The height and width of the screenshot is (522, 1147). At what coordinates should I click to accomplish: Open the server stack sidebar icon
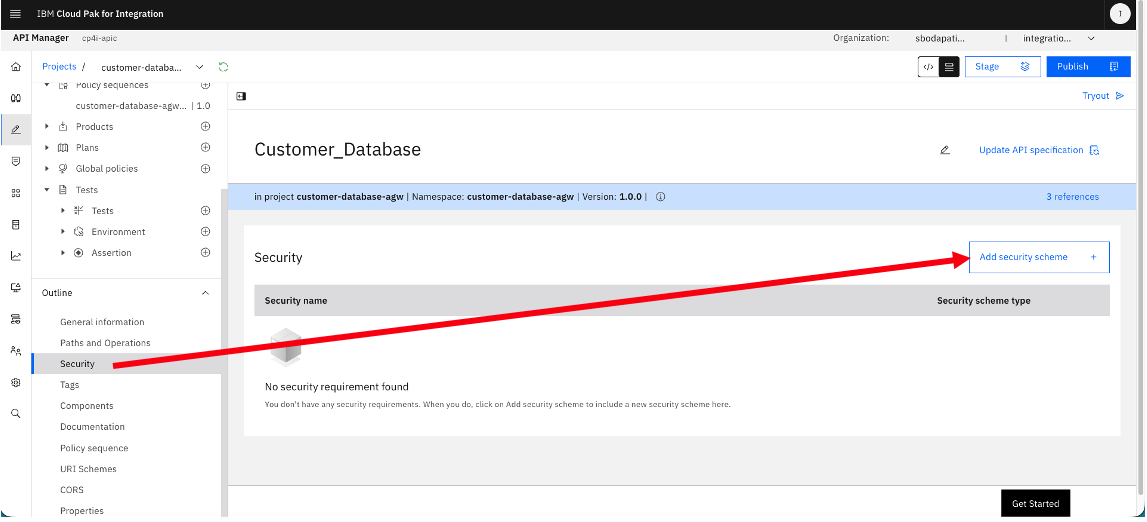click(16, 319)
